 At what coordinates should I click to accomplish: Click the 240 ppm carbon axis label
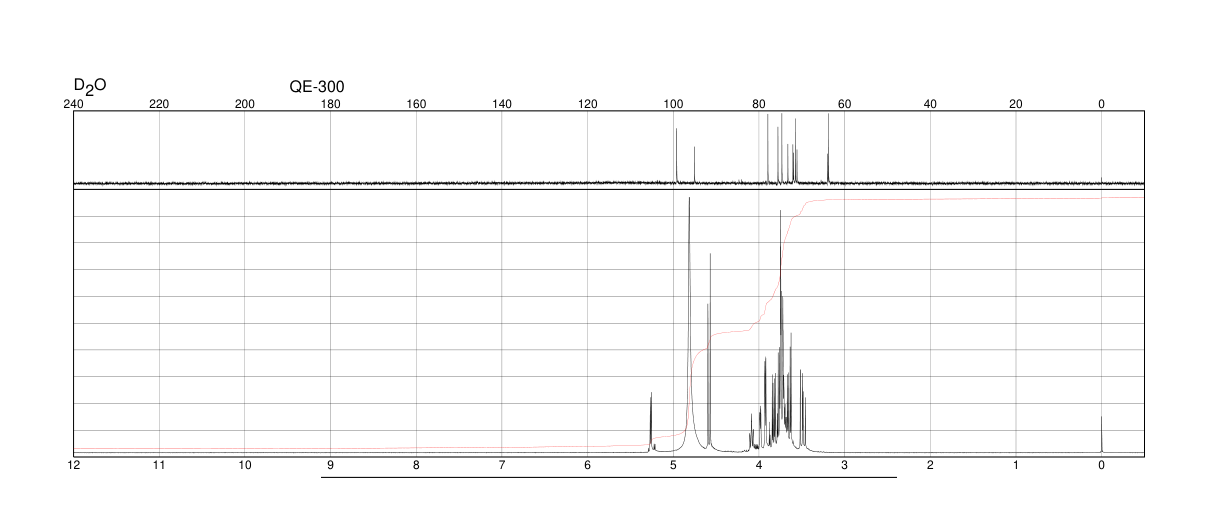(74, 104)
